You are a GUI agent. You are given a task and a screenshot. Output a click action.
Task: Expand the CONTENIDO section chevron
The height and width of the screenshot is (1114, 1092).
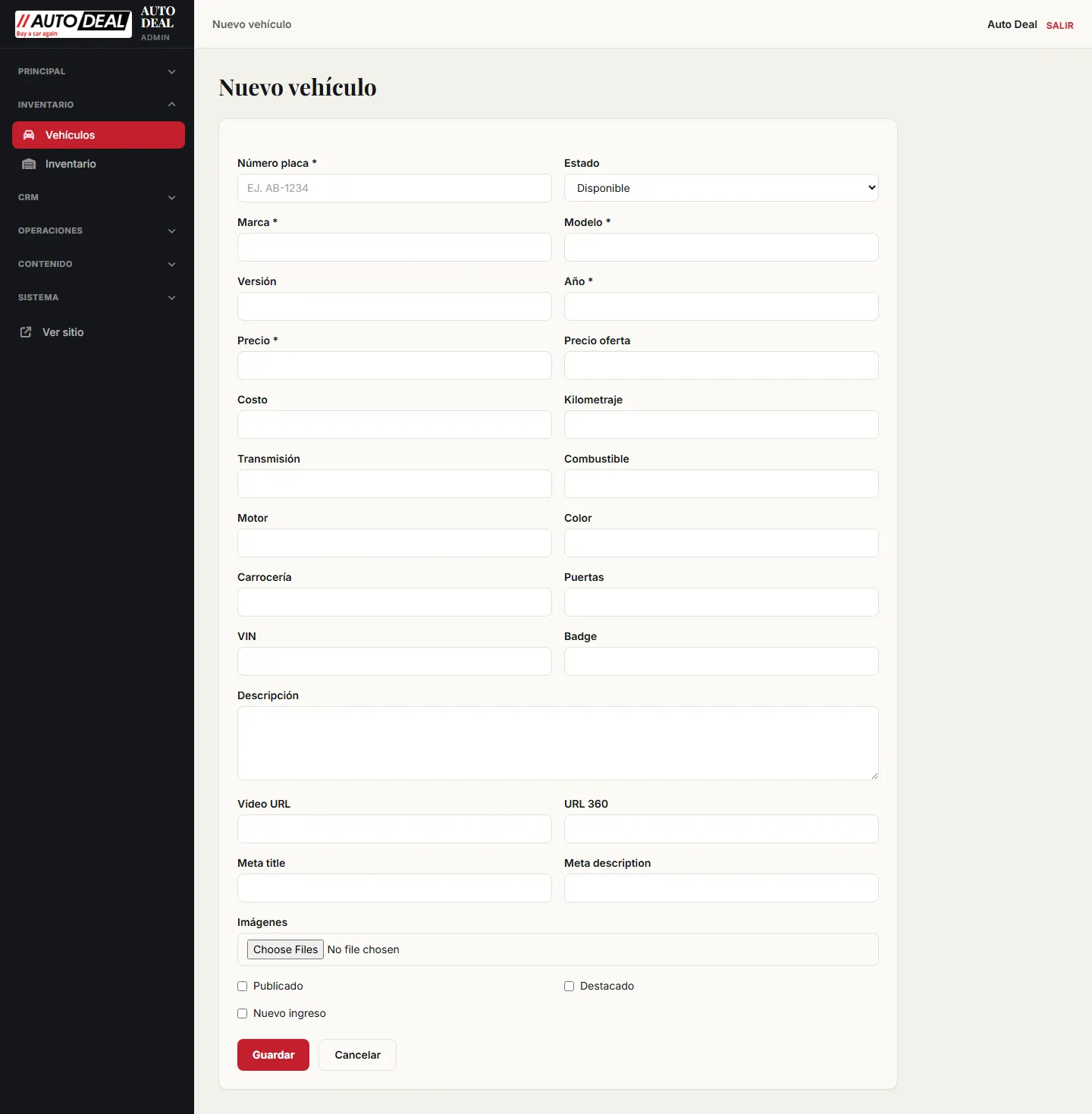pos(171,264)
